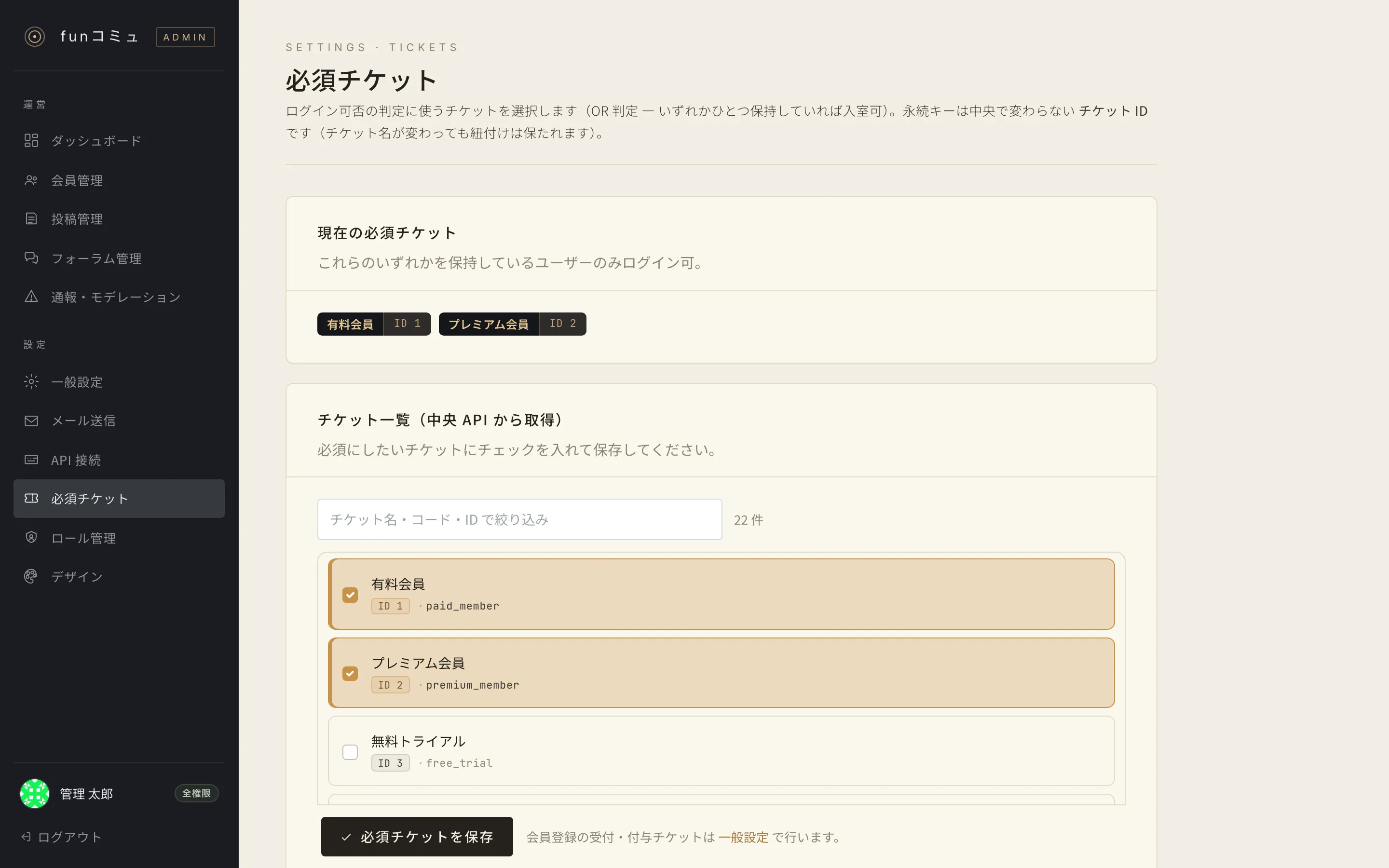This screenshot has height=868, width=1389.
Task: Click the funコミュ logo icon
Action: 34,37
